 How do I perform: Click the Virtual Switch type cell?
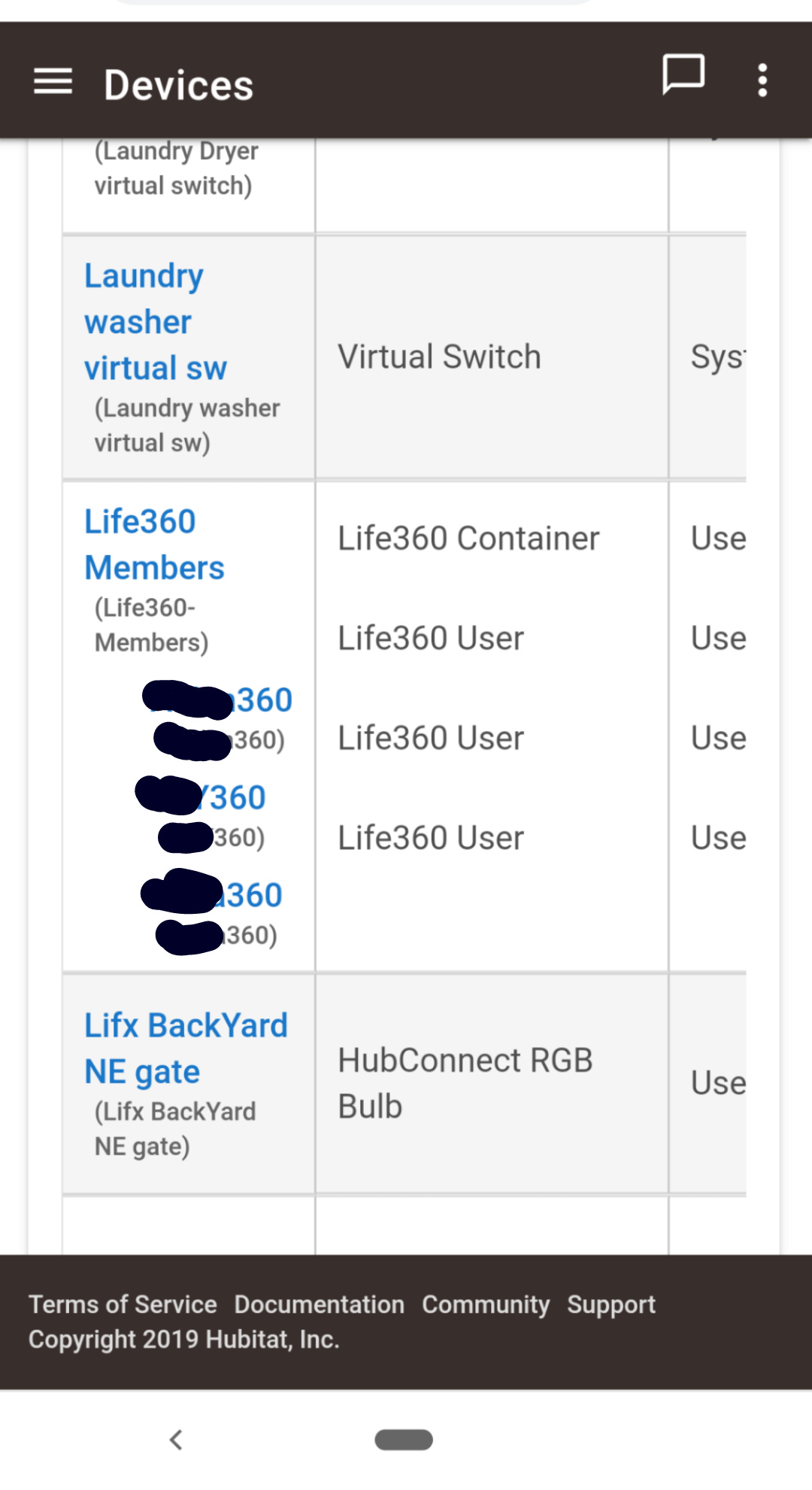tap(439, 357)
